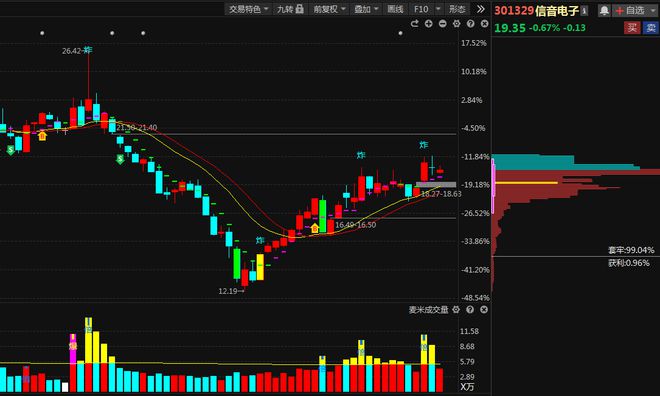Image resolution: width=660 pixels, height=396 pixels.
Task: Click the share/export arrow icon above chart
Action: pyautogui.click(x=415, y=24)
